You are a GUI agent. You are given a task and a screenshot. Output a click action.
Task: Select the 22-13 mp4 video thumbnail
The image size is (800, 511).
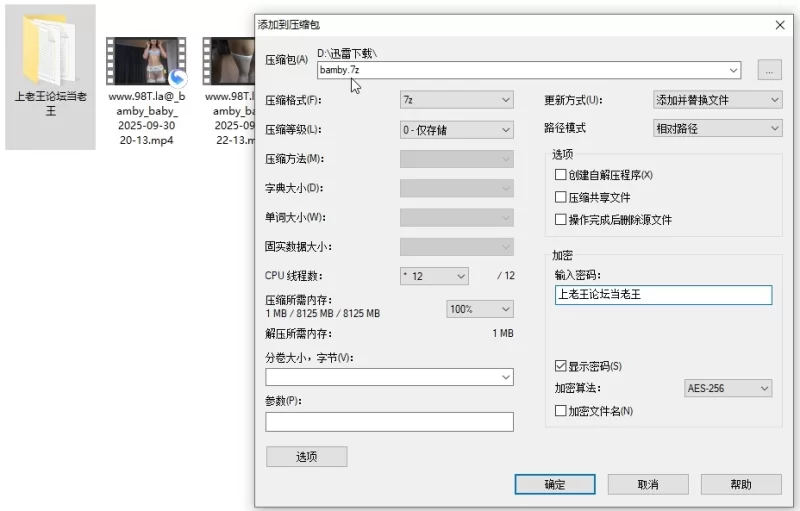point(229,61)
